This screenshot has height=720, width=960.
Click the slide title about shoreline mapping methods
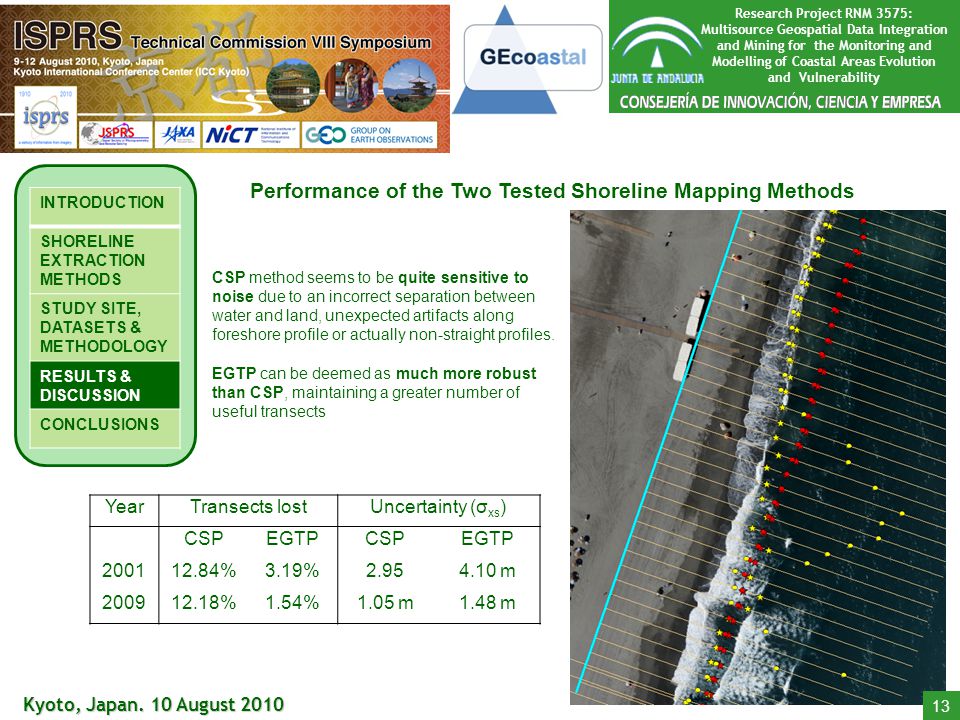click(x=552, y=191)
